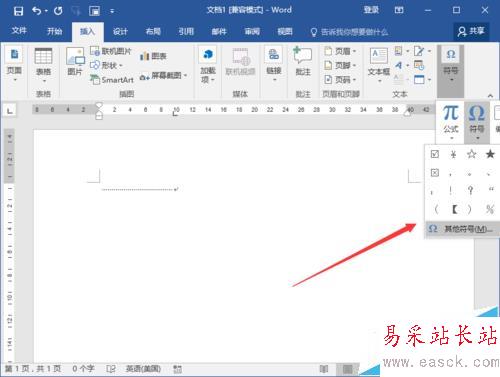Click the Ω 符号 symbol dropdown button
Screen dimensions: 500x377
tap(477, 123)
